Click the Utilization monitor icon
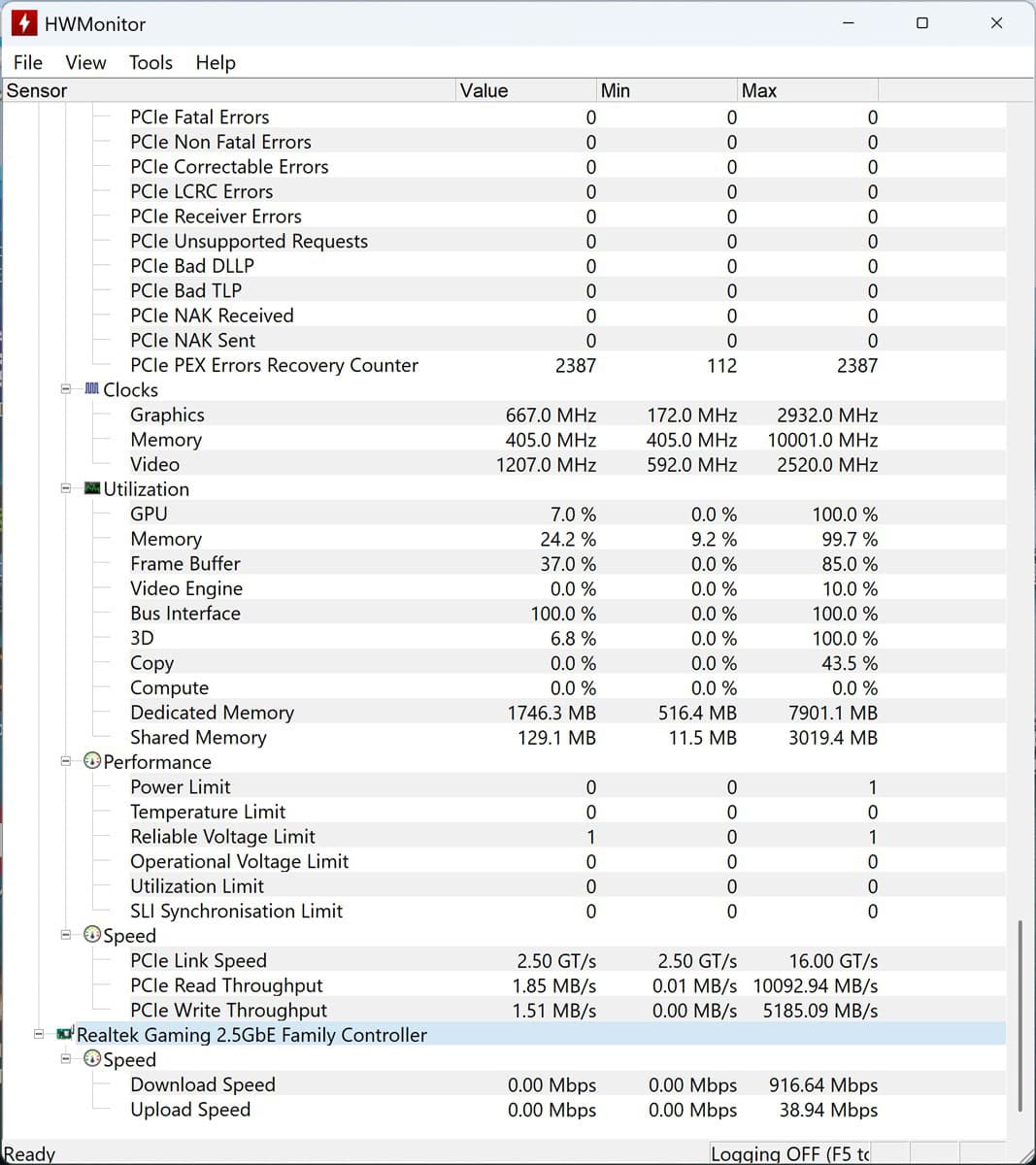The width and height of the screenshot is (1036, 1165). 92,488
